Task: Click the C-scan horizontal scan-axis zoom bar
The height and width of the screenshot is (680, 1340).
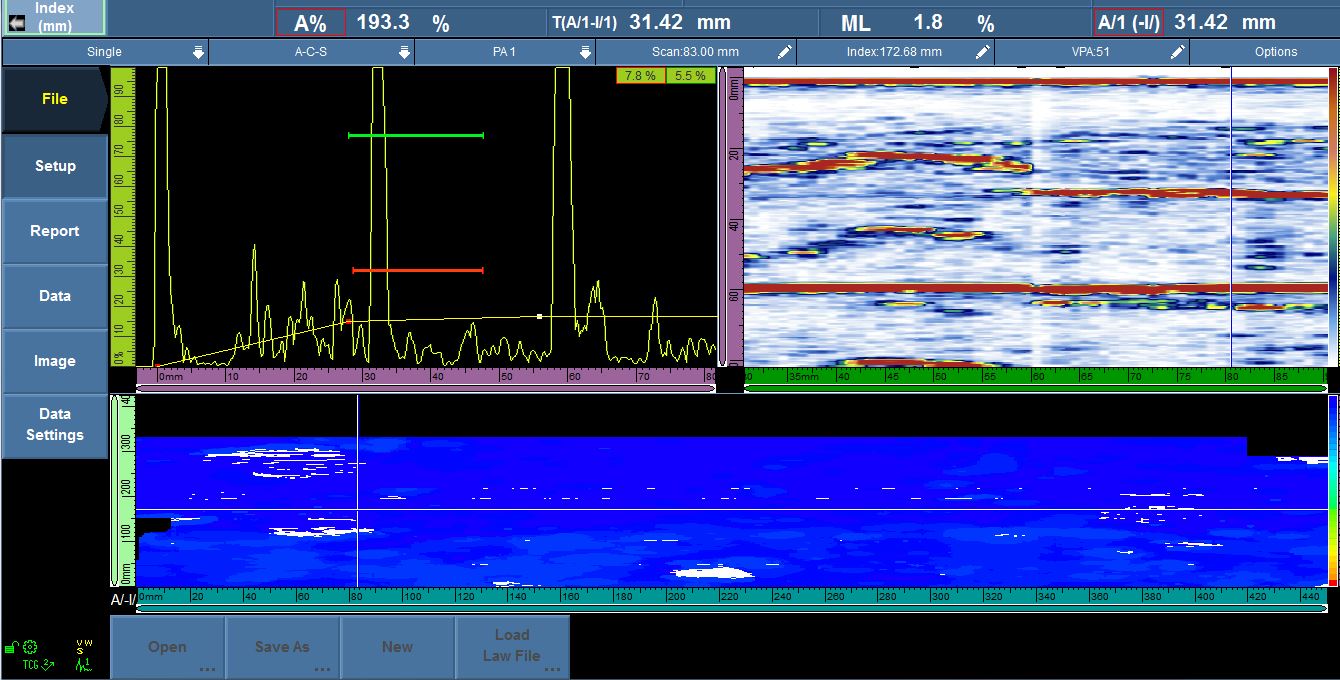Action: click(x=731, y=607)
